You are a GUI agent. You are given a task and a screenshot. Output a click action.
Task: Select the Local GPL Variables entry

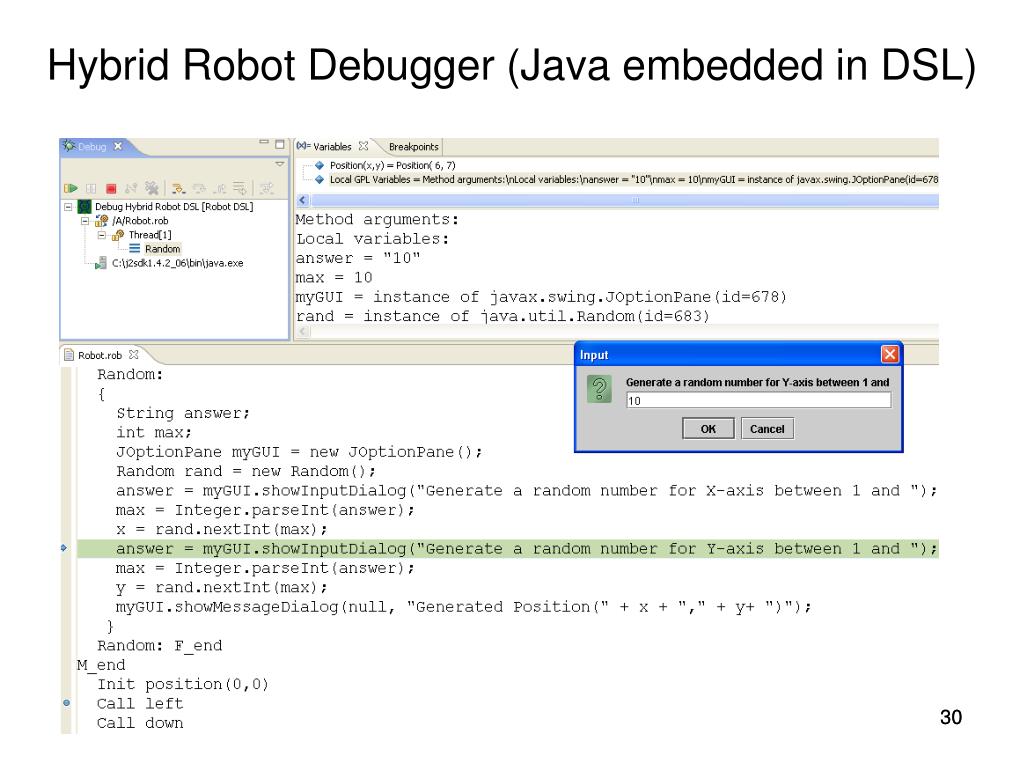tap(633, 179)
